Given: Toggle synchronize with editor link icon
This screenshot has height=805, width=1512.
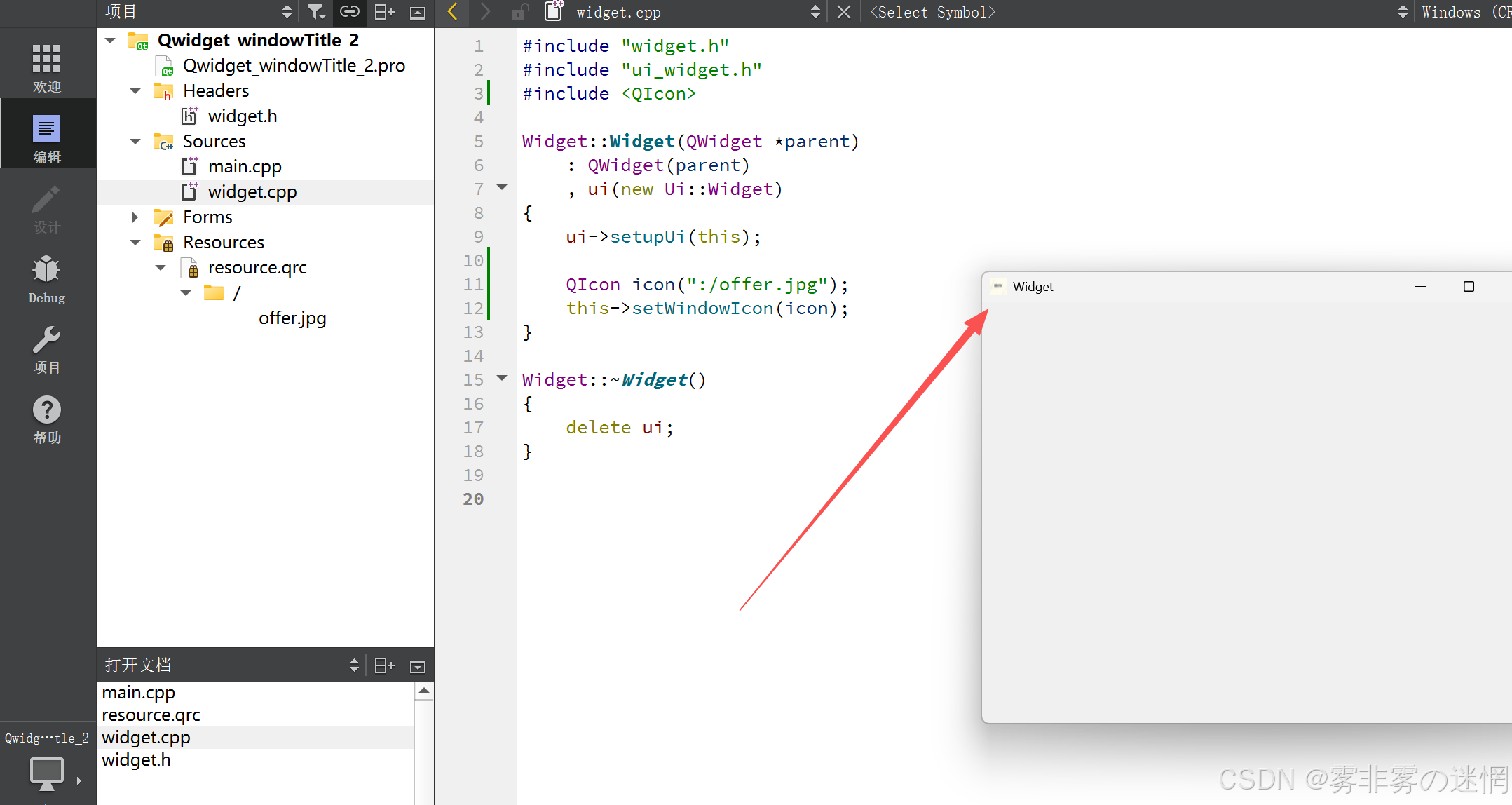Looking at the screenshot, I should (x=349, y=12).
